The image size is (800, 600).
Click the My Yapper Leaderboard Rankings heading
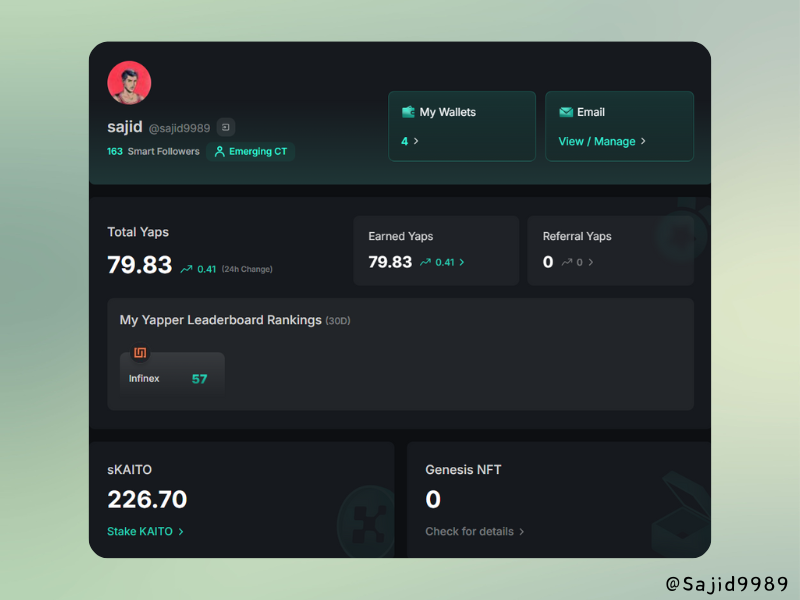pyautogui.click(x=220, y=320)
